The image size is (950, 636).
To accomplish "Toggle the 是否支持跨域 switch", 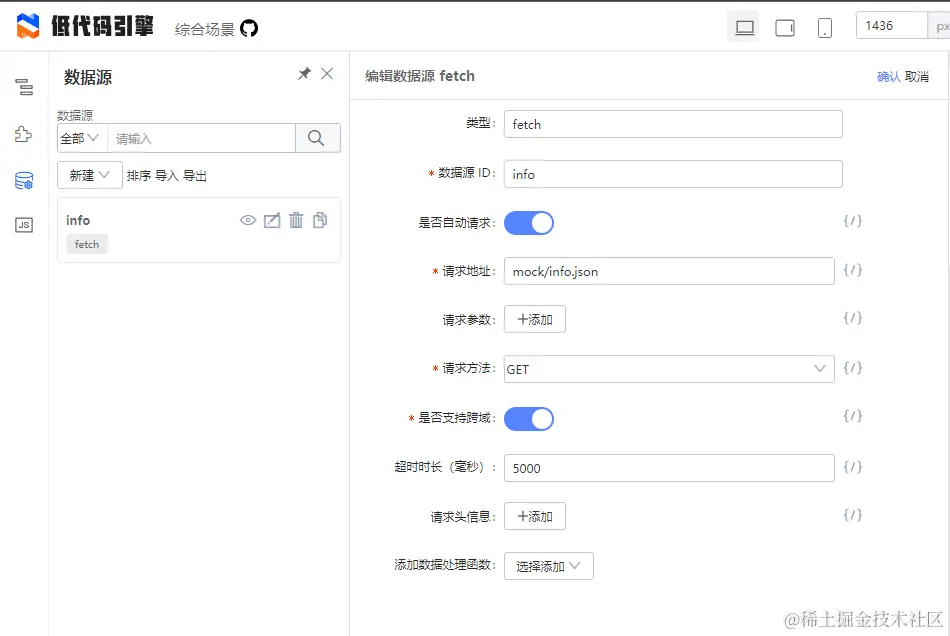I will coord(529,419).
